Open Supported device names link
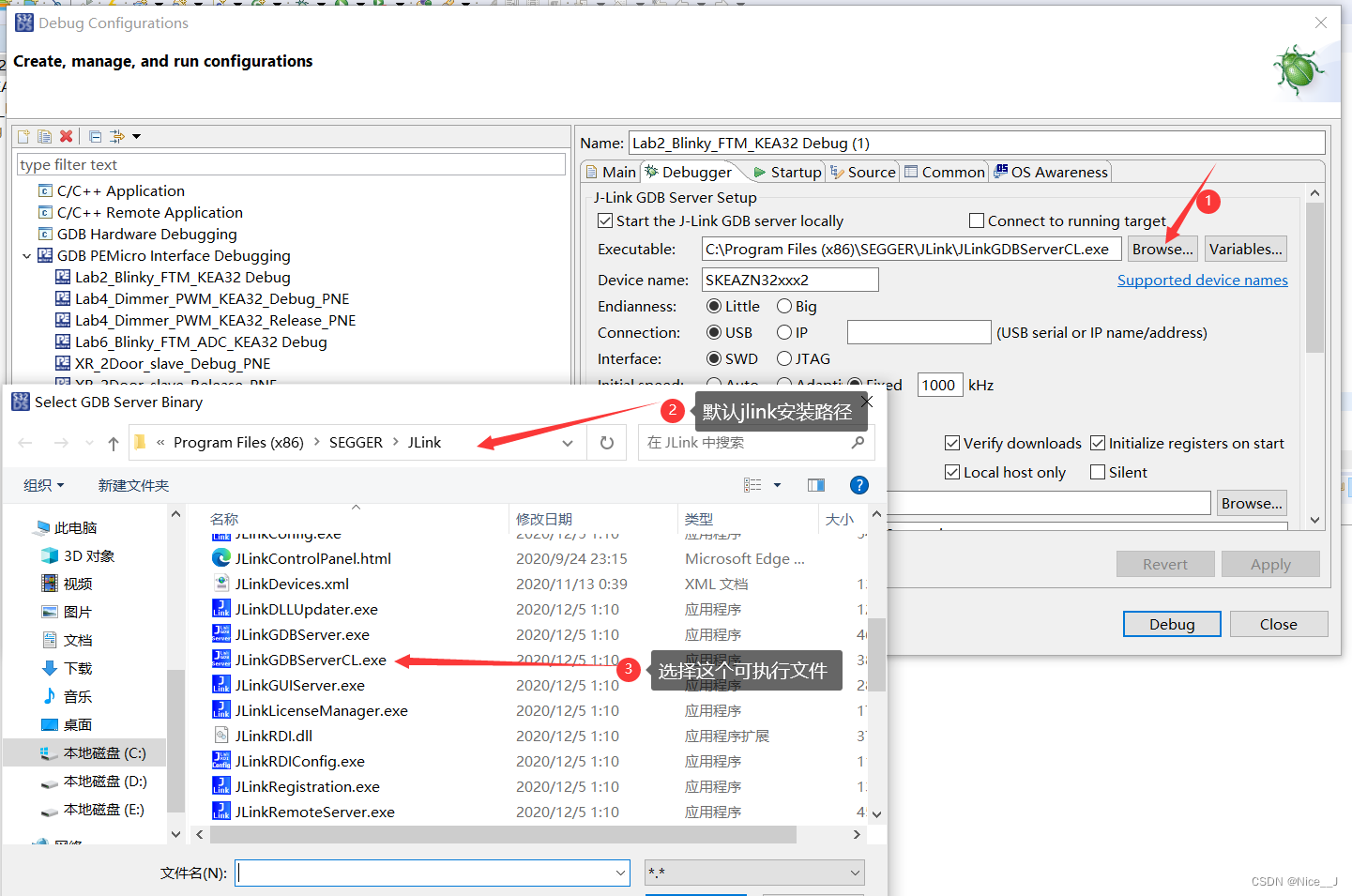The image size is (1352, 896). tap(1202, 280)
